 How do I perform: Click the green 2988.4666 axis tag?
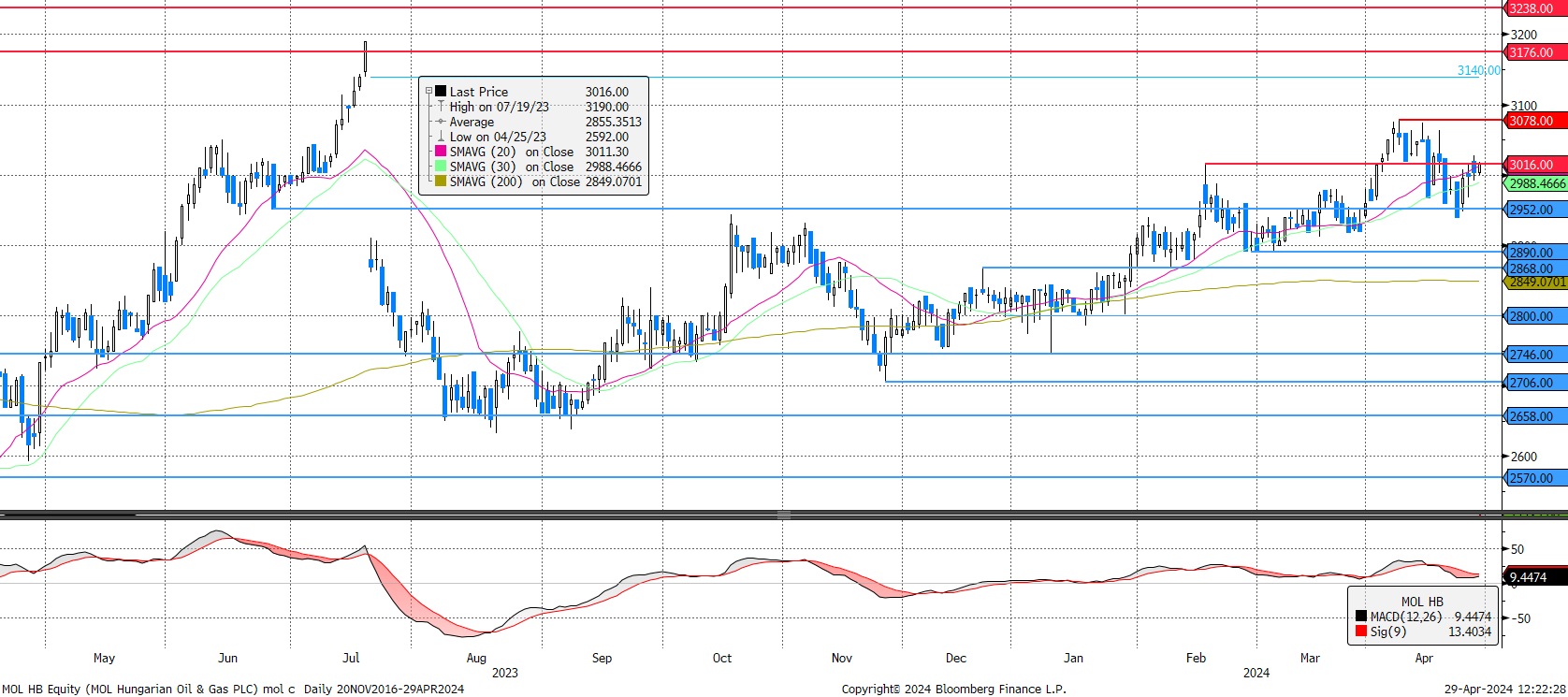pos(1536,184)
